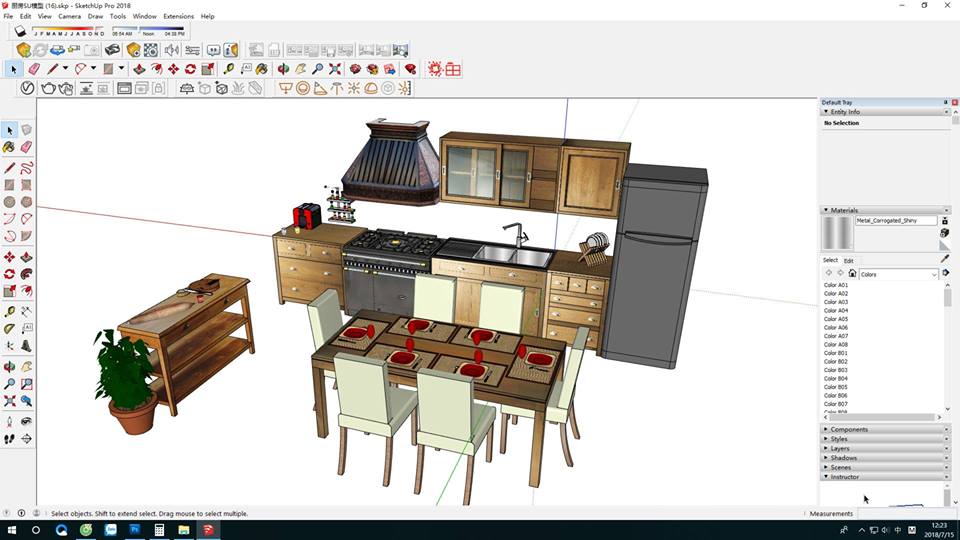Choose the Orbit tool in left toolbar

click(x=9, y=367)
